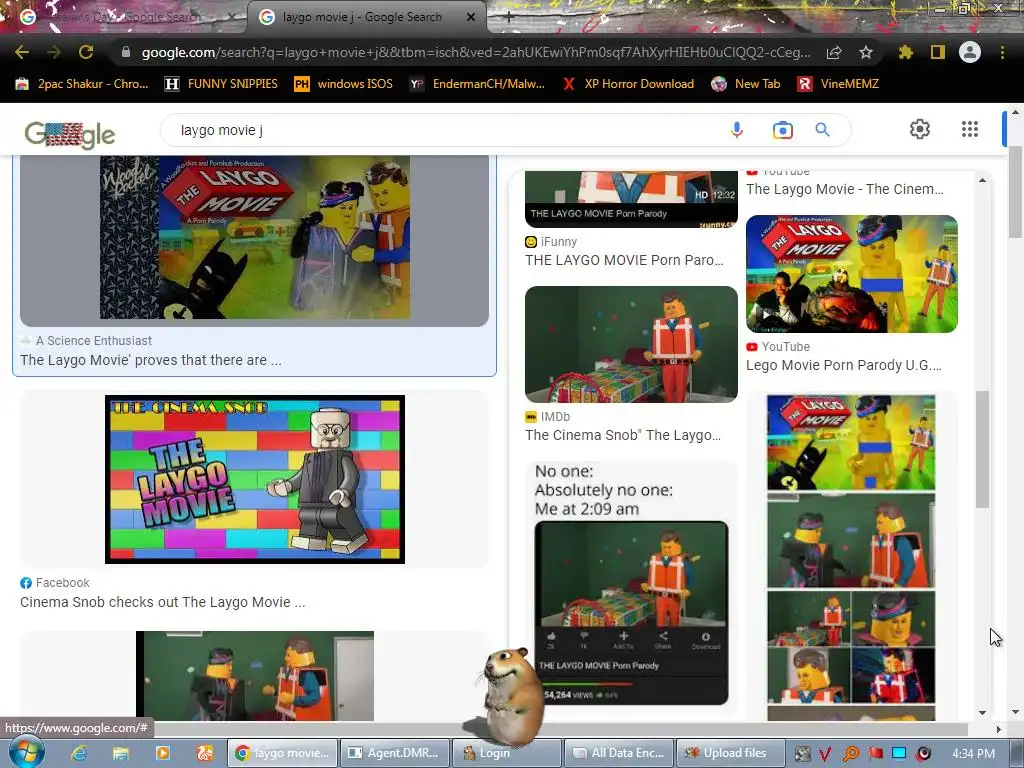1024x768 pixels.
Task: Open 'THE LAYGO MOVIE Porn Paro...' iFunny link
Action: 624,260
